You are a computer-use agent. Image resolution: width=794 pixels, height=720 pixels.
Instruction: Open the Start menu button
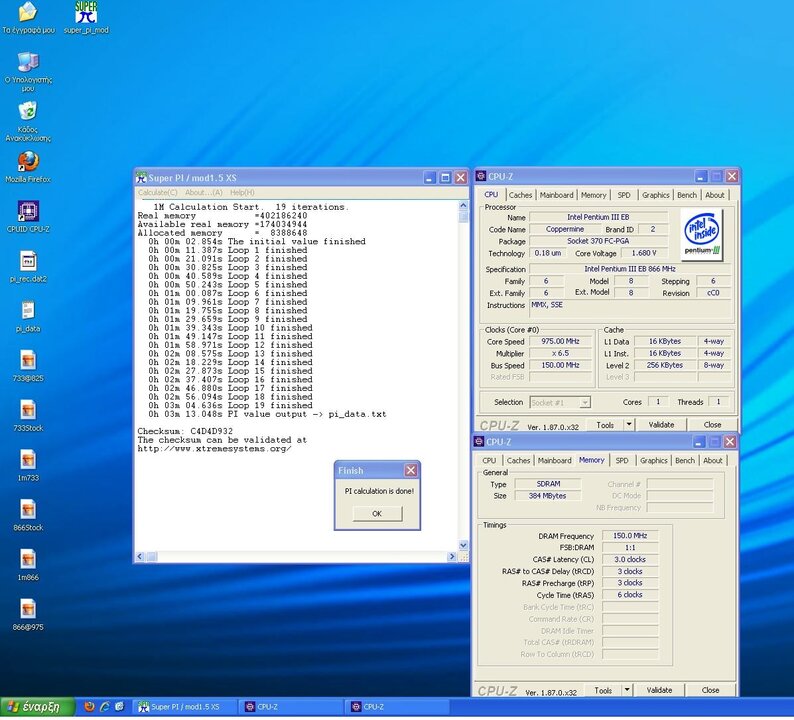pyautogui.click(x=37, y=707)
